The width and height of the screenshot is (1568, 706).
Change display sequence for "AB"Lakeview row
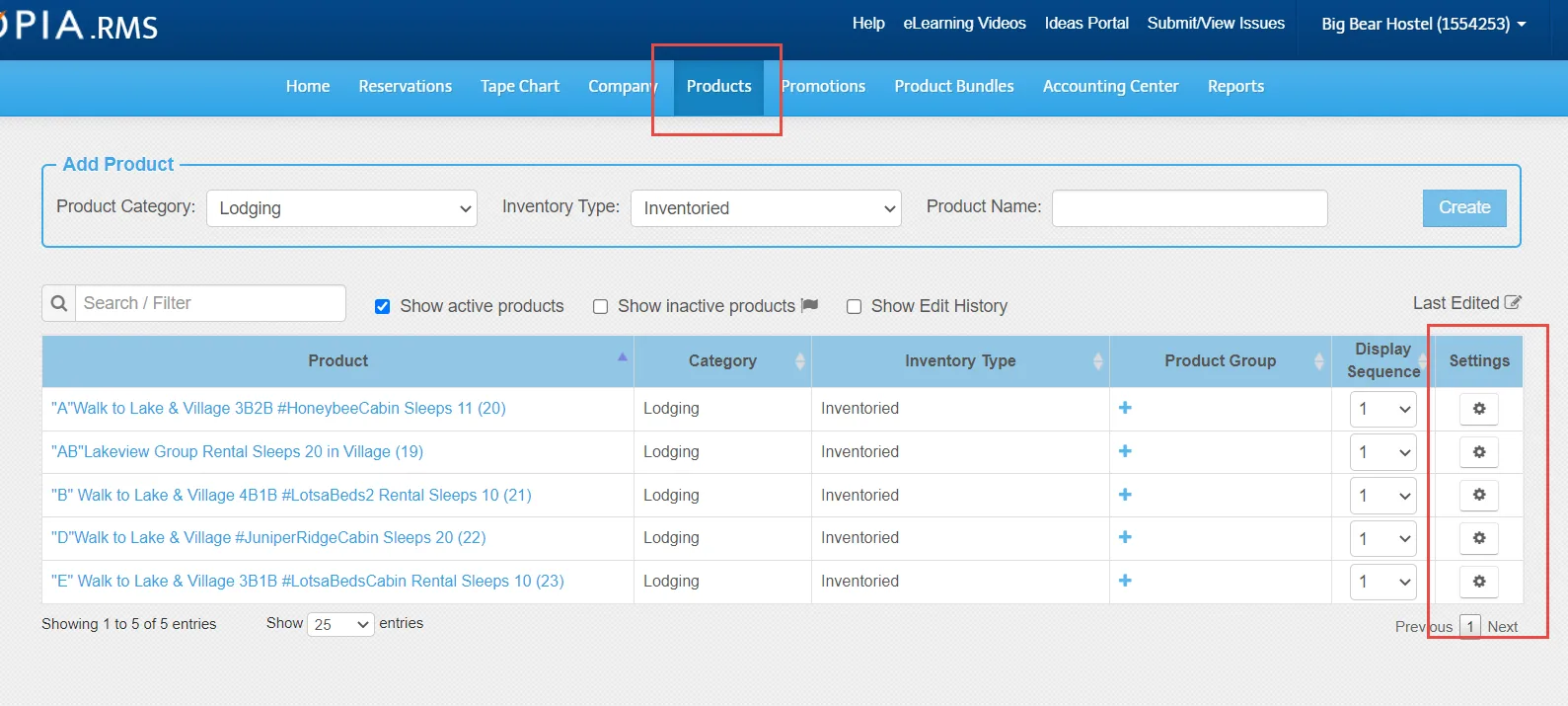point(1383,452)
